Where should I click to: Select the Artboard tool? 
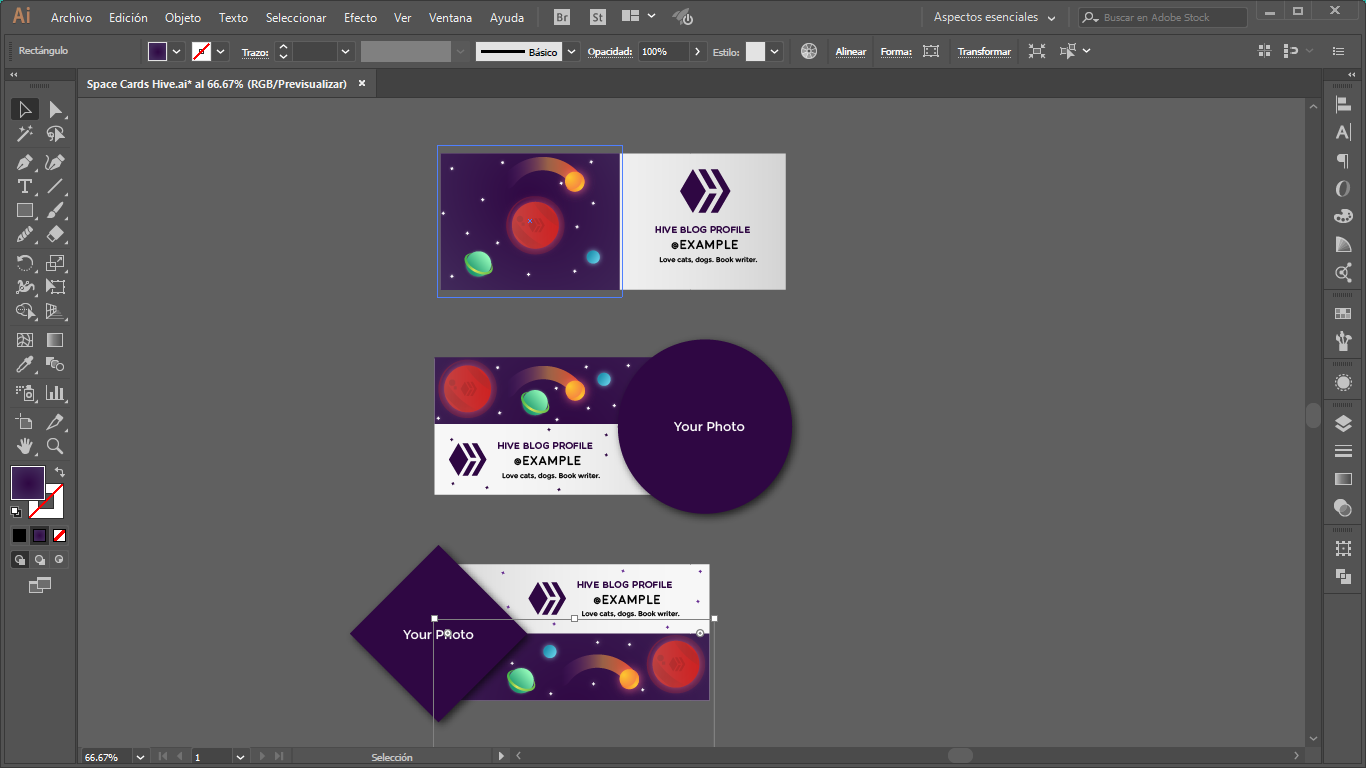point(25,422)
